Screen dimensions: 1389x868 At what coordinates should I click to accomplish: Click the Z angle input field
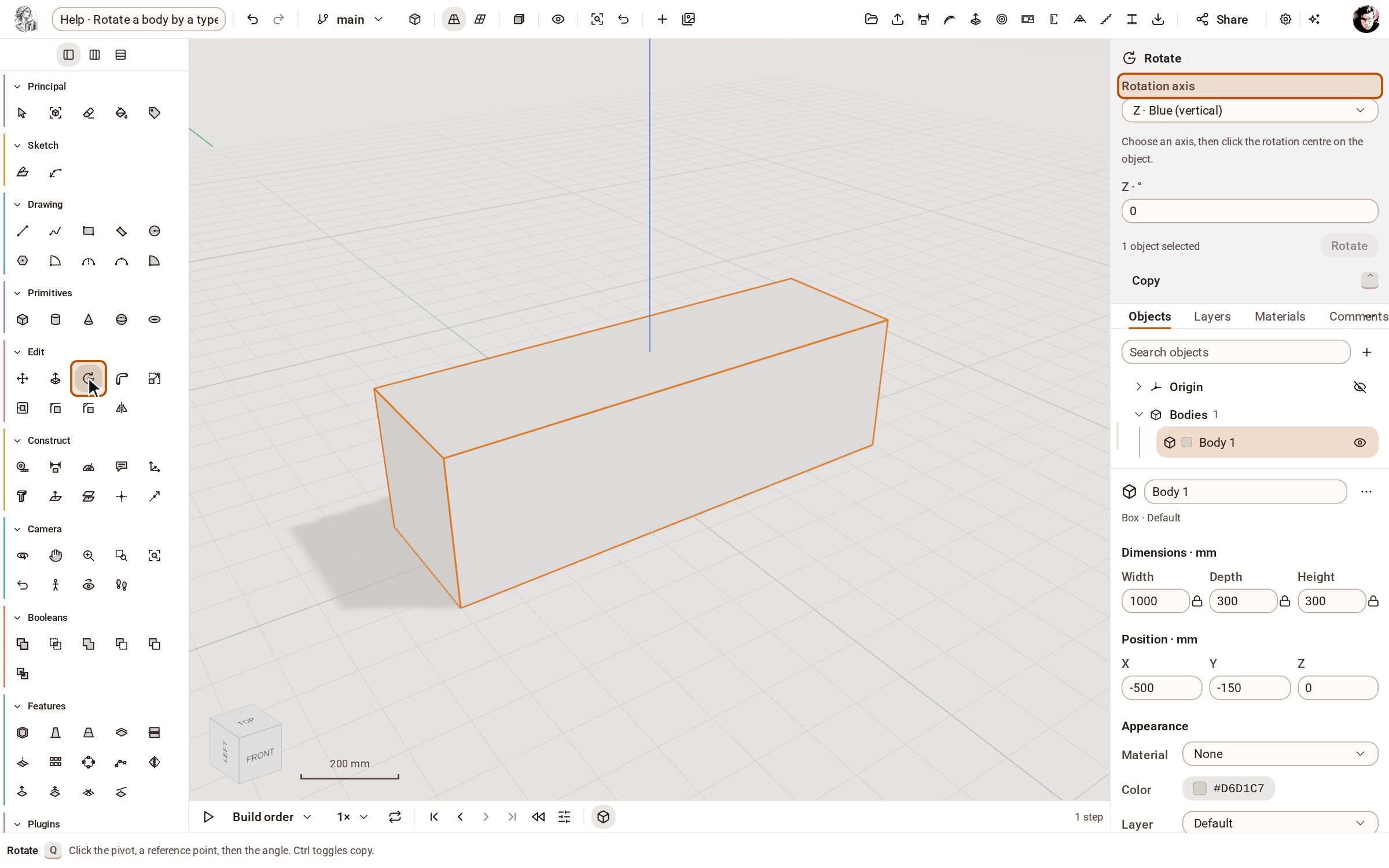(x=1250, y=211)
